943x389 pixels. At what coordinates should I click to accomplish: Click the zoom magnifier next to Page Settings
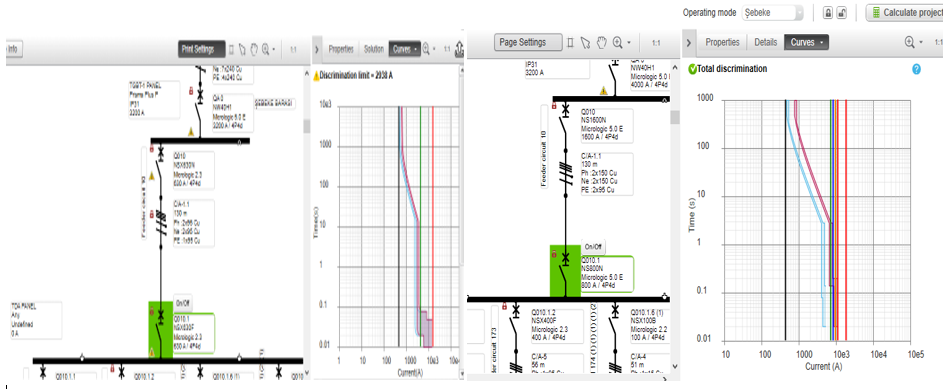tap(617, 43)
